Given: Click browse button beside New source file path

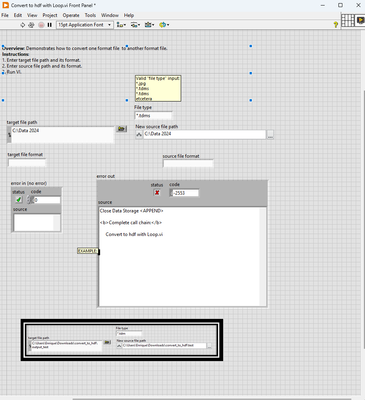Looking at the screenshot, I should tap(270, 135).
